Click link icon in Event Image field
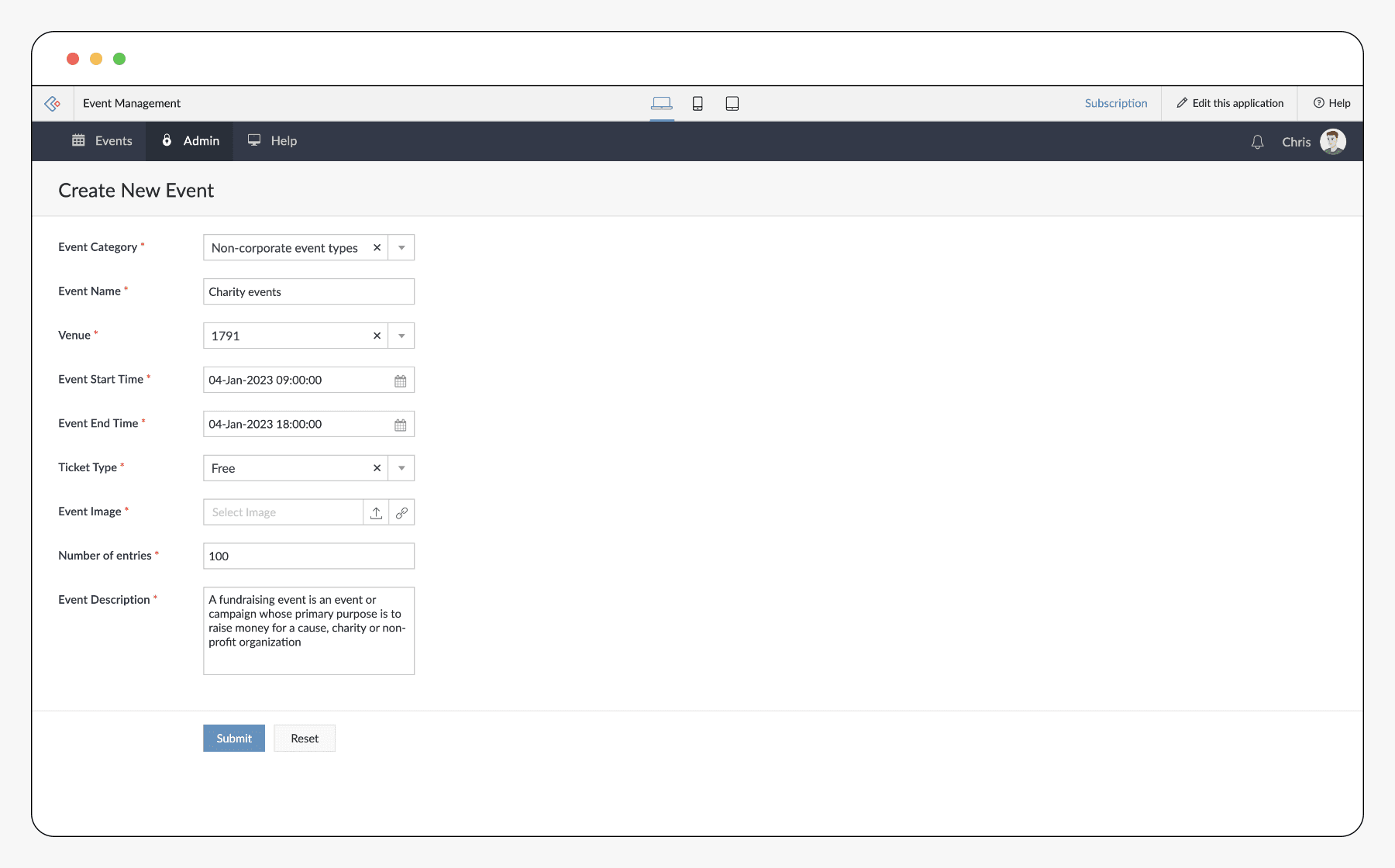The height and width of the screenshot is (868, 1395). pyautogui.click(x=401, y=513)
